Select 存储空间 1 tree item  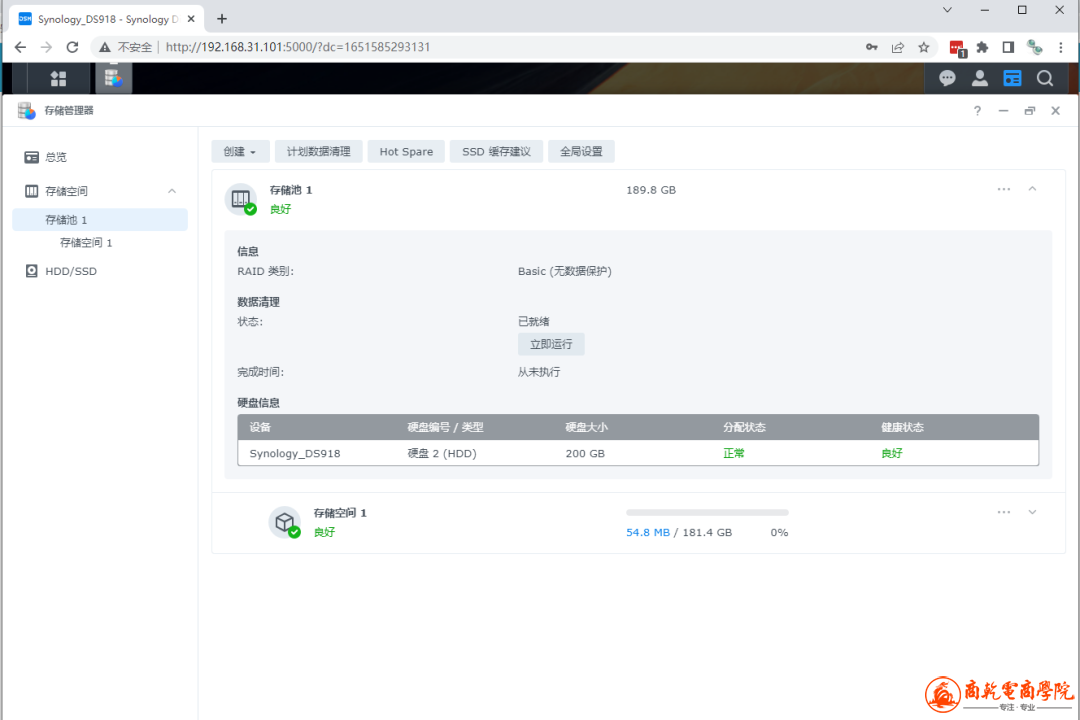86,243
